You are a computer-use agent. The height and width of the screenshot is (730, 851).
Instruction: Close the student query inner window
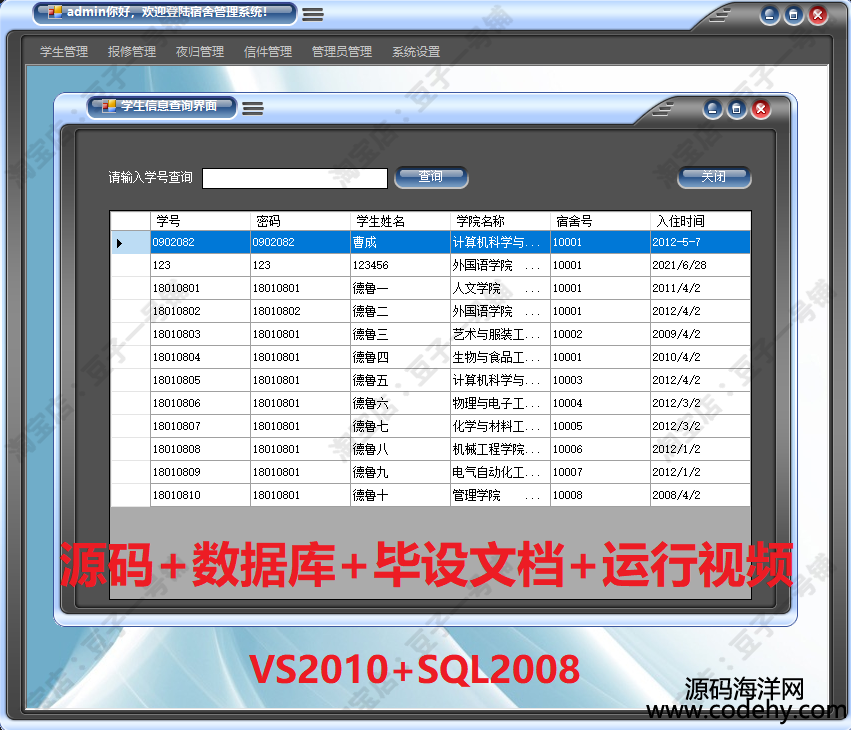pyautogui.click(x=761, y=109)
